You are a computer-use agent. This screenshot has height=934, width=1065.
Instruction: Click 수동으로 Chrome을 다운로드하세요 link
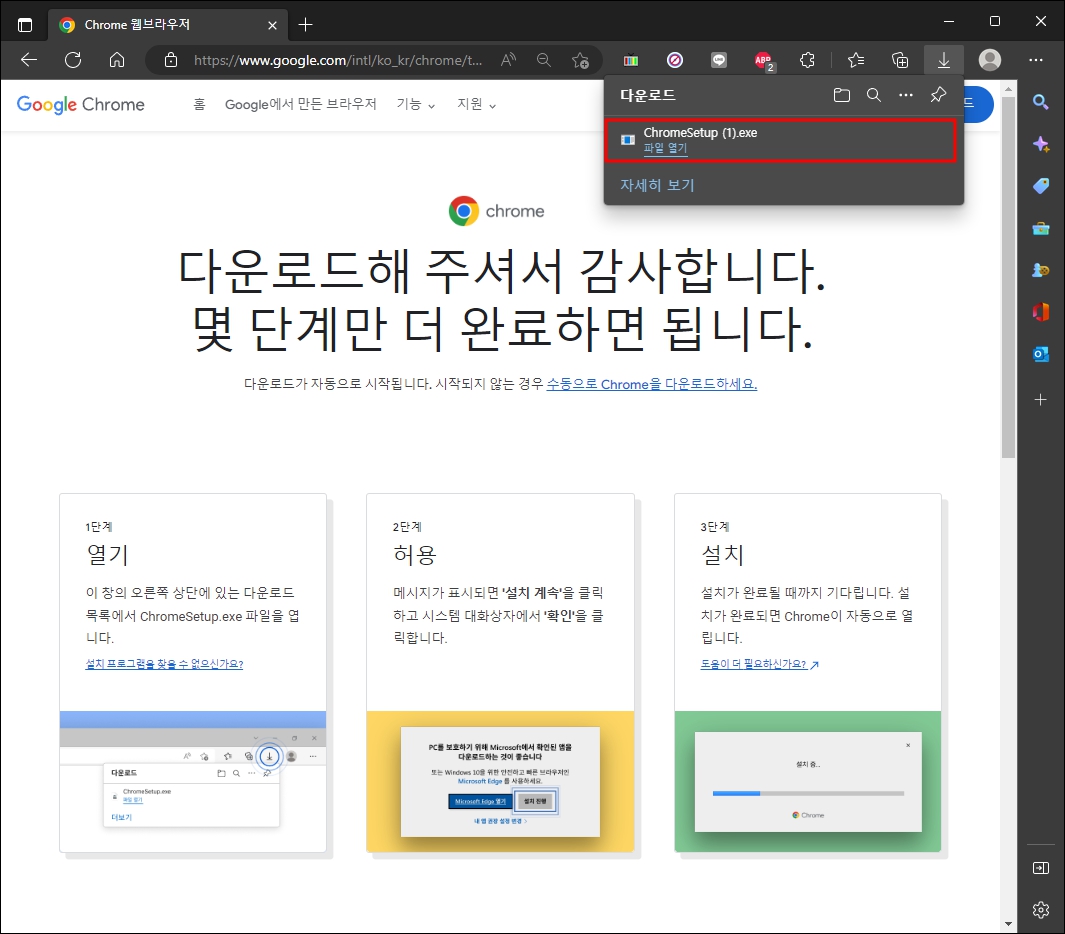click(x=651, y=384)
